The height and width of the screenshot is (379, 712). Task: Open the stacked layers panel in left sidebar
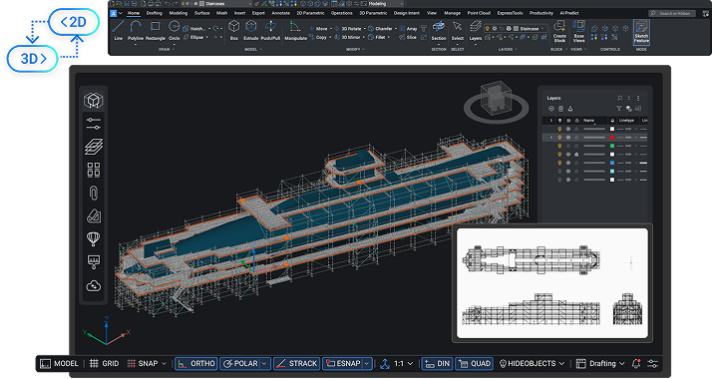(94, 147)
